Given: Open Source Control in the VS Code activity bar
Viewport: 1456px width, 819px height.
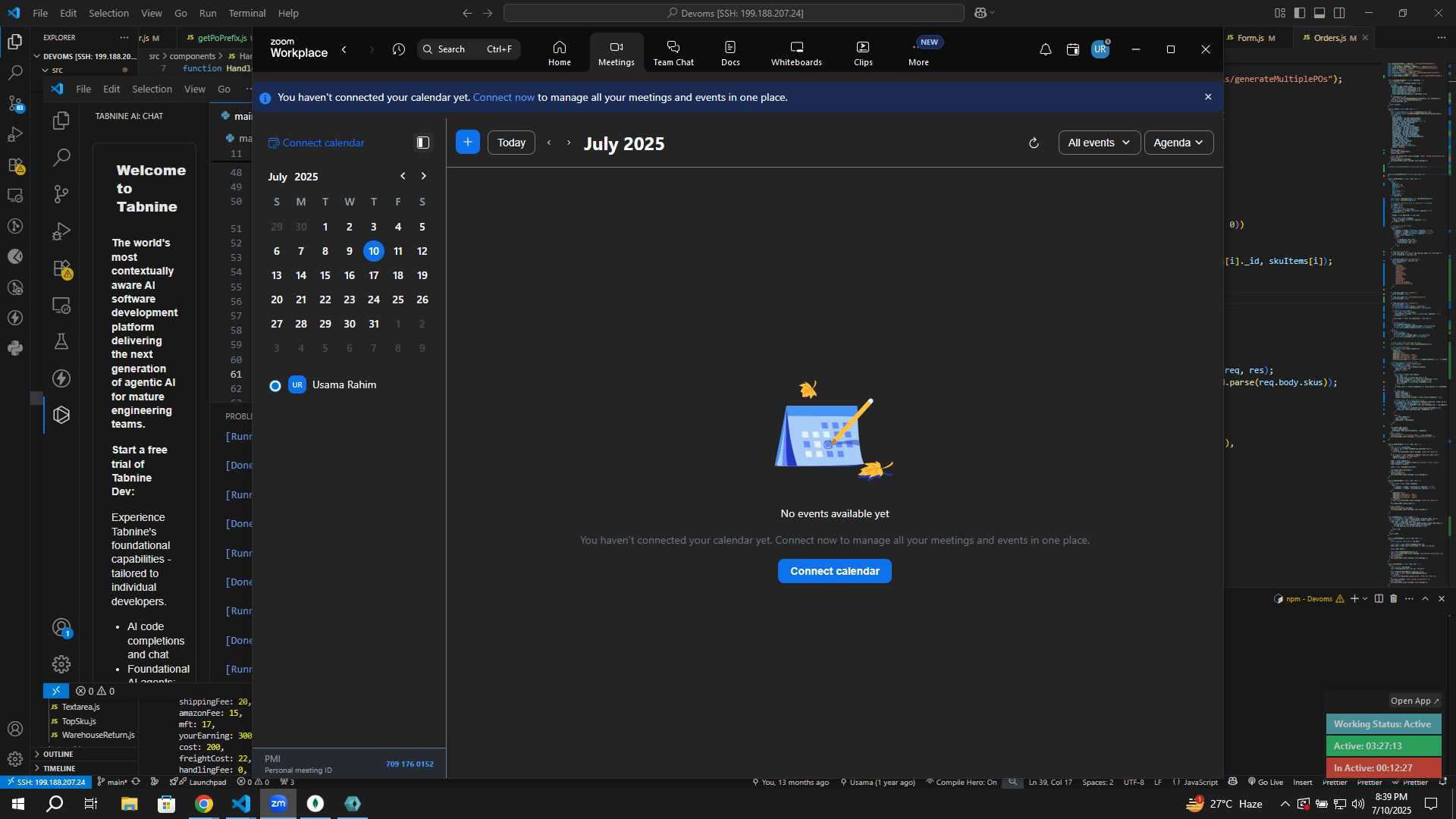Looking at the screenshot, I should (x=15, y=103).
